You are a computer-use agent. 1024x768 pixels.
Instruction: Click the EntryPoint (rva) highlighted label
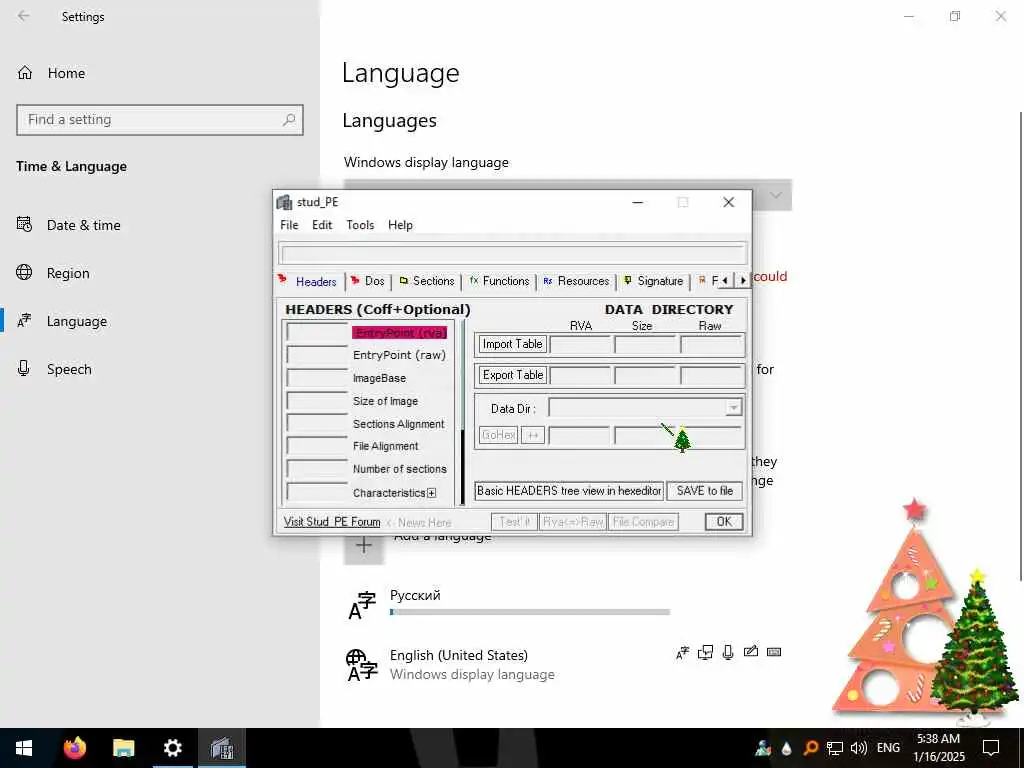click(x=400, y=333)
